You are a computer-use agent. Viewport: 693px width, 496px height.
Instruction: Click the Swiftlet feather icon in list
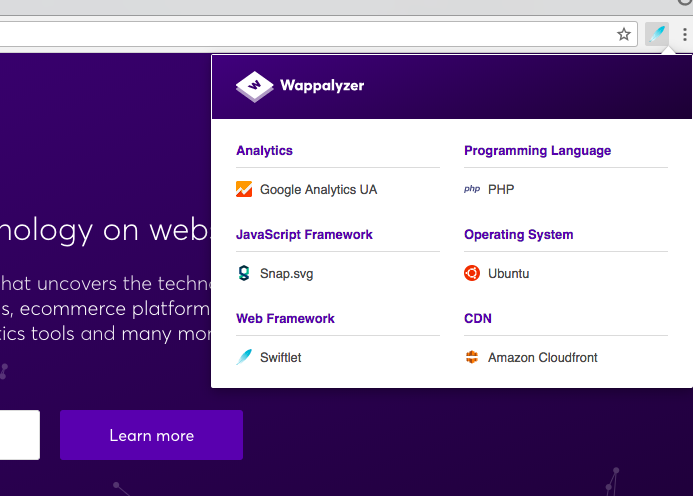[x=244, y=357]
